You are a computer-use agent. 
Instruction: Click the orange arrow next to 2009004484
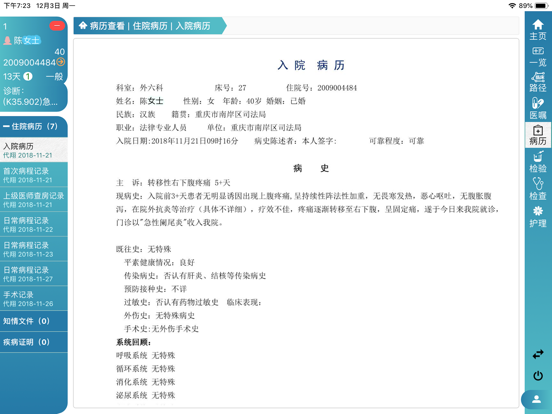click(61, 62)
